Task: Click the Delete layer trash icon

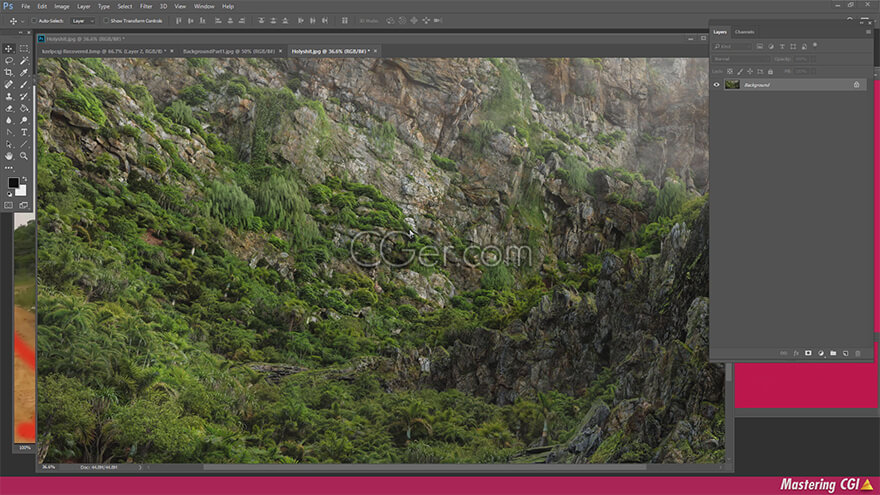Action: [x=858, y=353]
